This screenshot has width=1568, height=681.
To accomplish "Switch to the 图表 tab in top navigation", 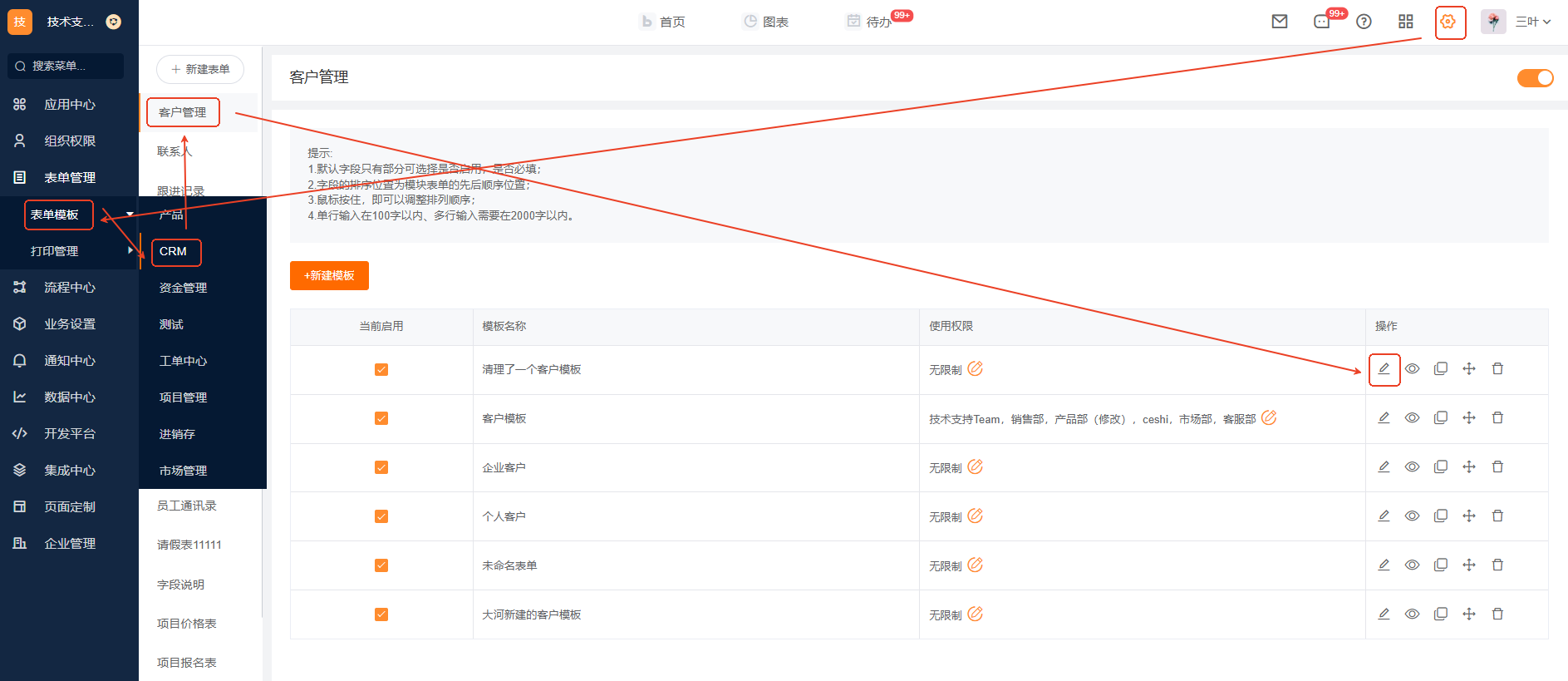I will [765, 22].
